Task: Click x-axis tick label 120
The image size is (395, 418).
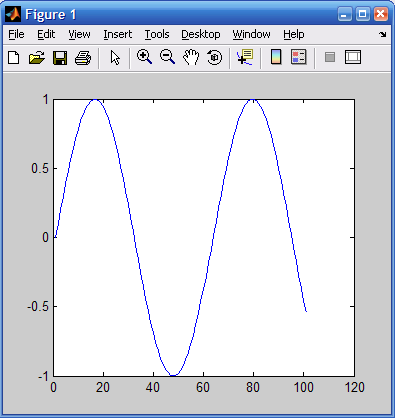Action: coord(354,387)
